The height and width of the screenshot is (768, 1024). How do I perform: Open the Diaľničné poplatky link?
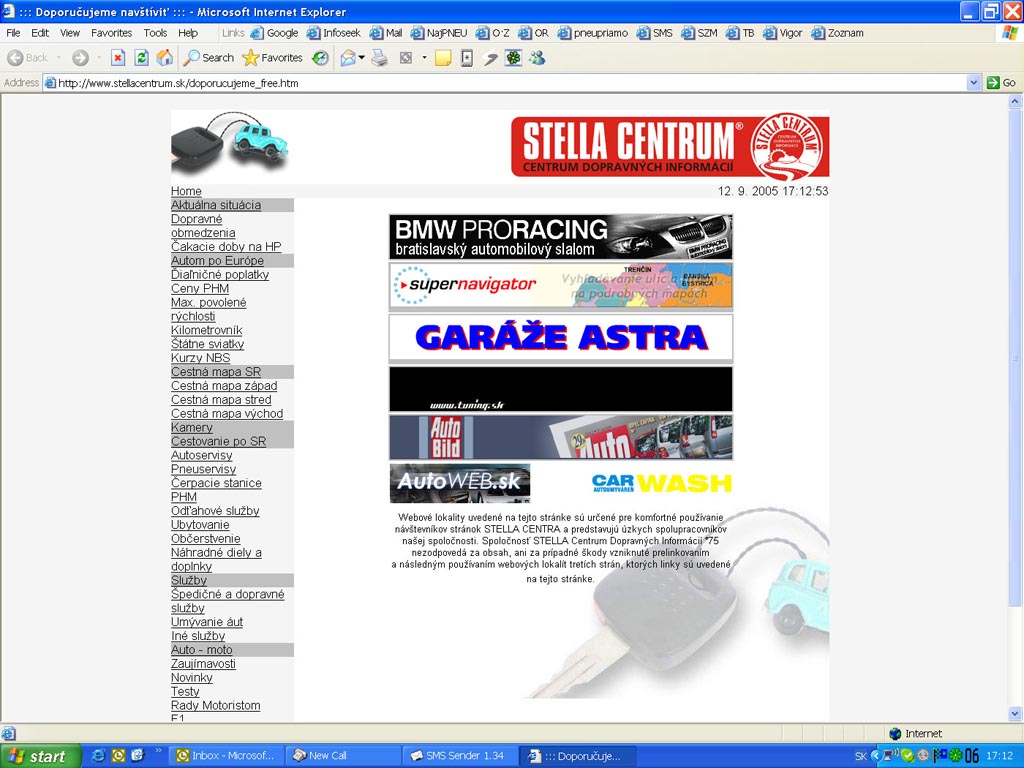point(220,274)
